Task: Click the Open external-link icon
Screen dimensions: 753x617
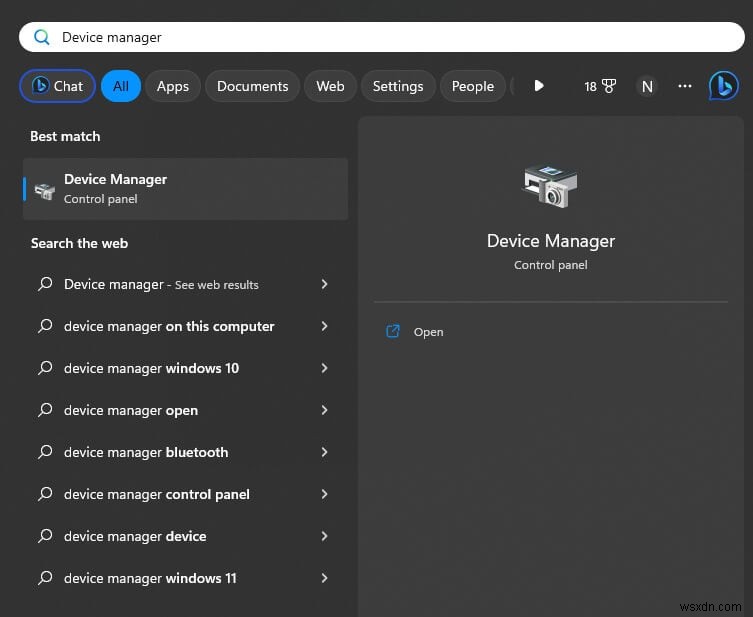Action: (x=393, y=331)
